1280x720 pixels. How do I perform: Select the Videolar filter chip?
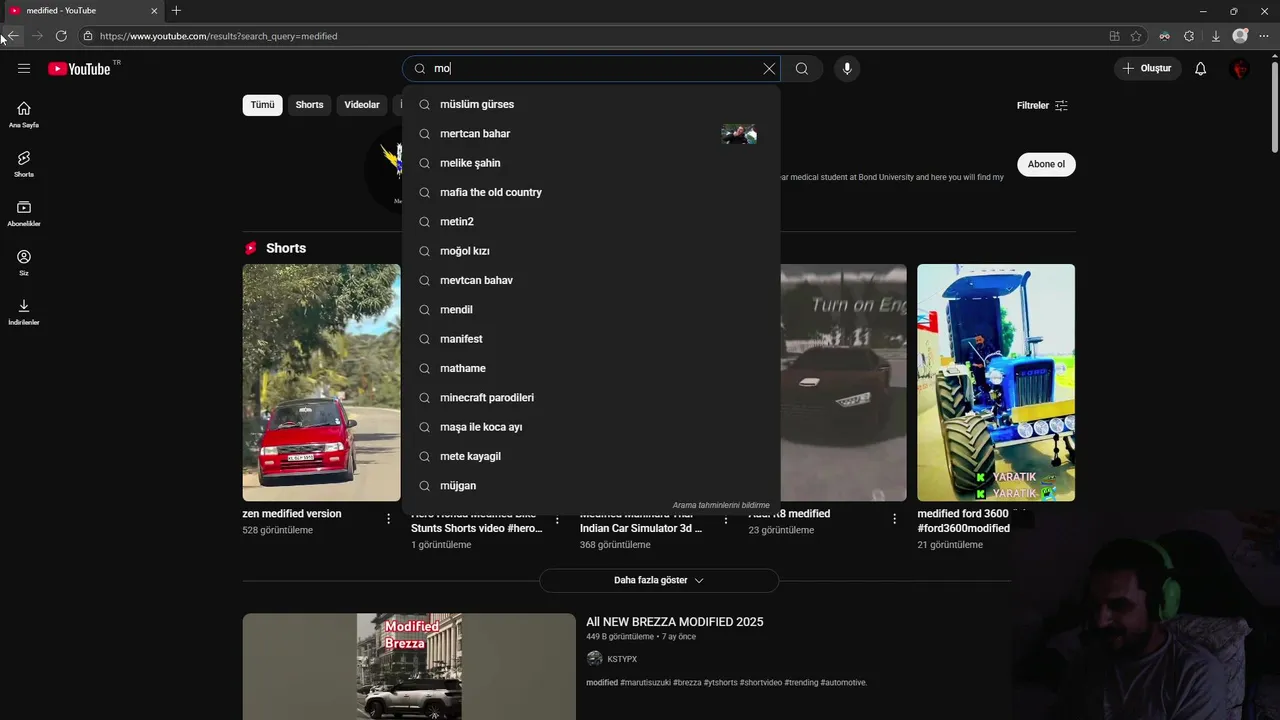(x=362, y=105)
